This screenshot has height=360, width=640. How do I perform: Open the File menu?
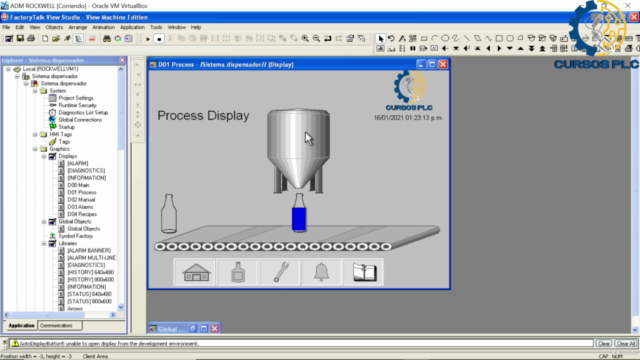pyautogui.click(x=6, y=27)
